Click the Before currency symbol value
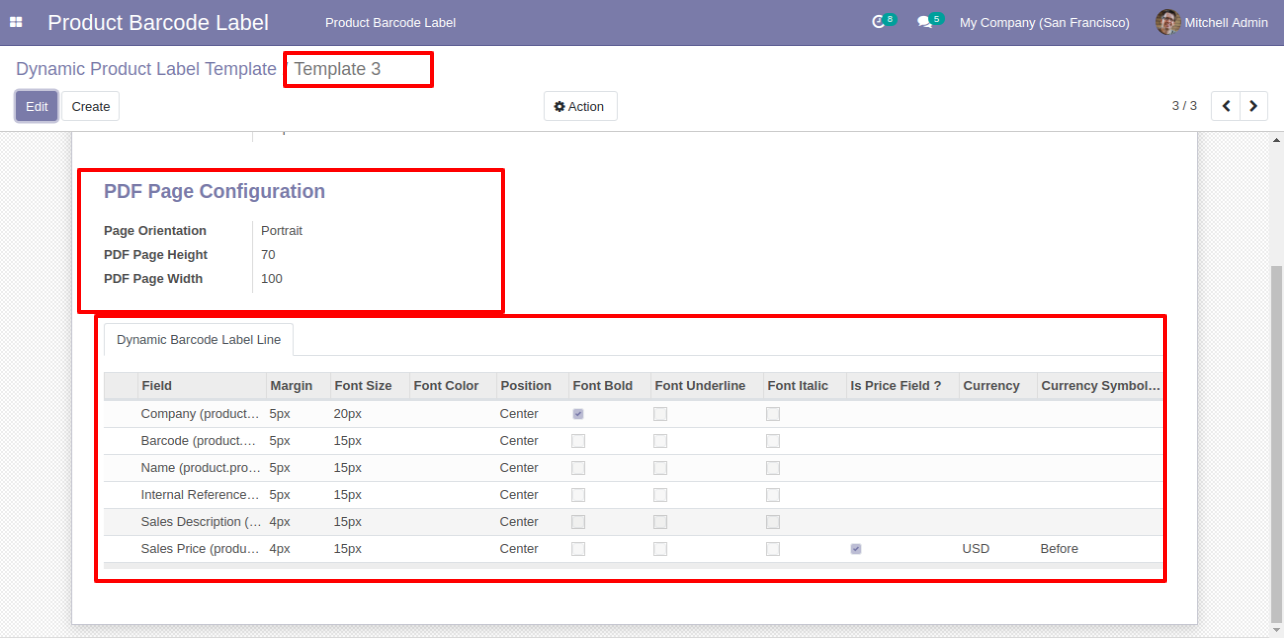The height and width of the screenshot is (638, 1284). coord(1059,549)
